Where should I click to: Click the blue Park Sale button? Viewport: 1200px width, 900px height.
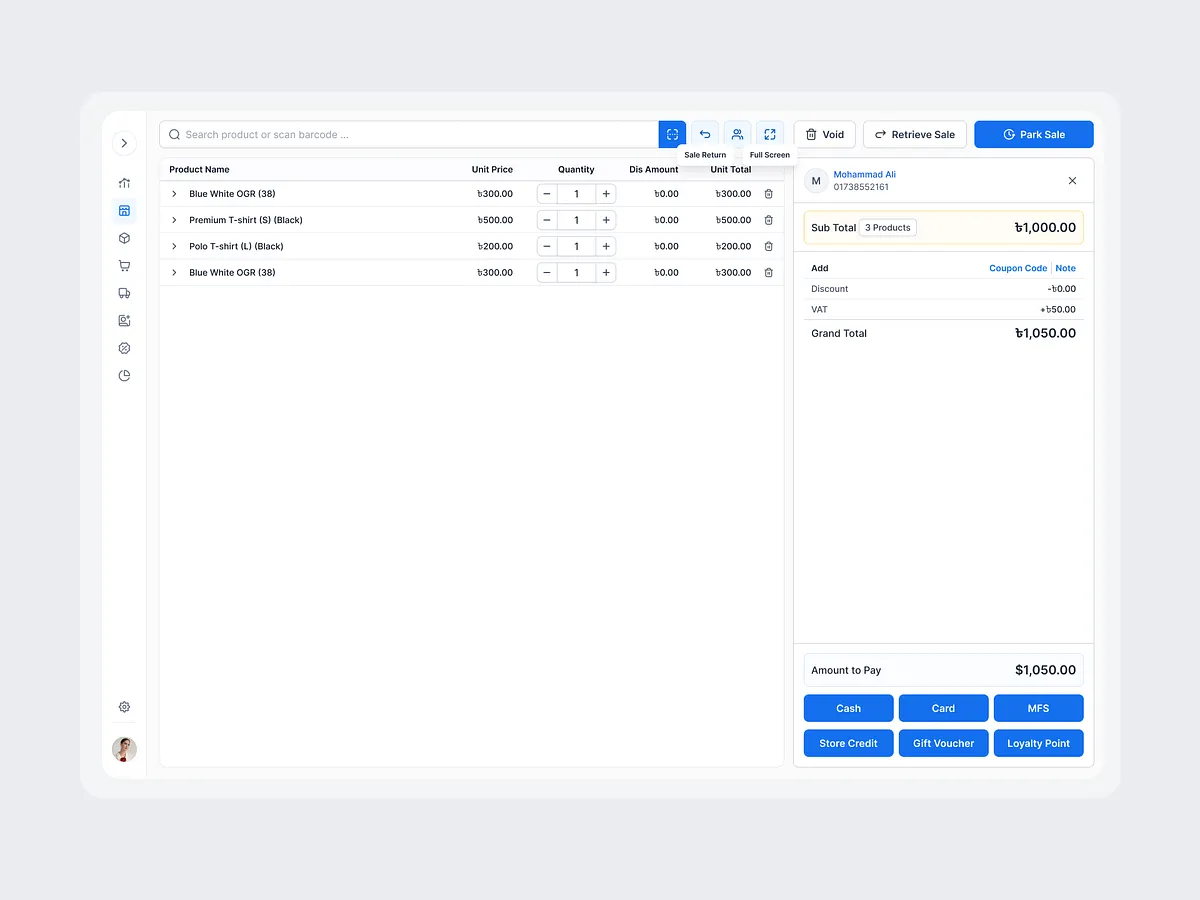coord(1033,134)
